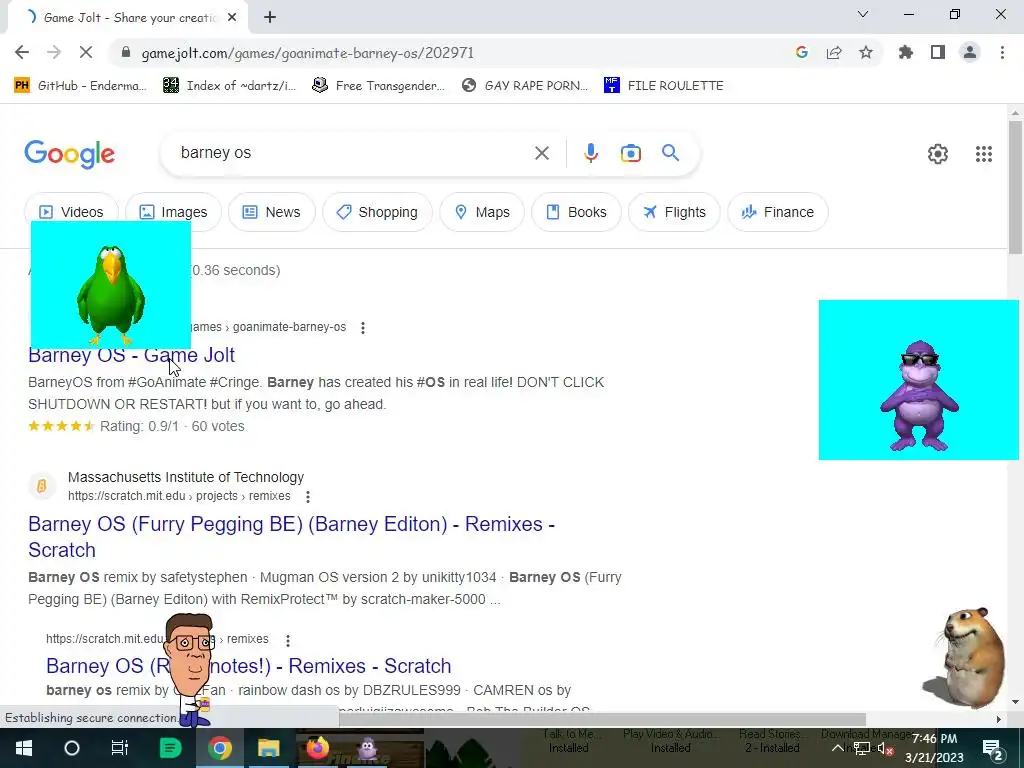This screenshot has width=1024, height=768.
Task: Go to the Google logo homepage
Action: pyautogui.click(x=69, y=155)
